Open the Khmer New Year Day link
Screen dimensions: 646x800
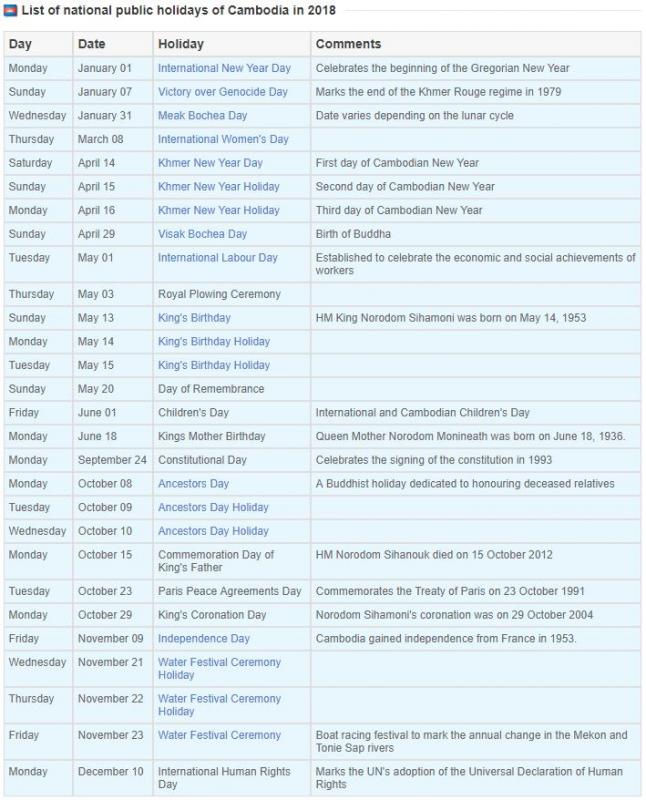(x=210, y=163)
